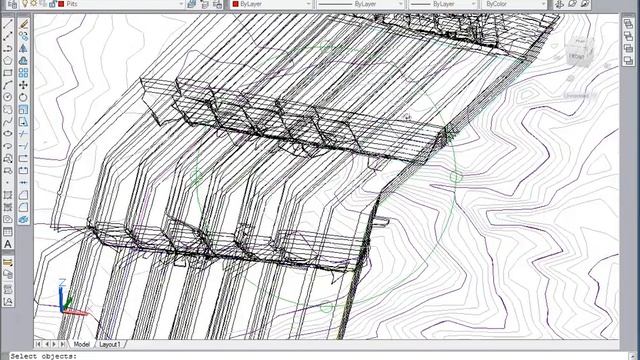Click the Trim tool
This screenshot has height=360, width=640.
pyautogui.click(x=23, y=134)
